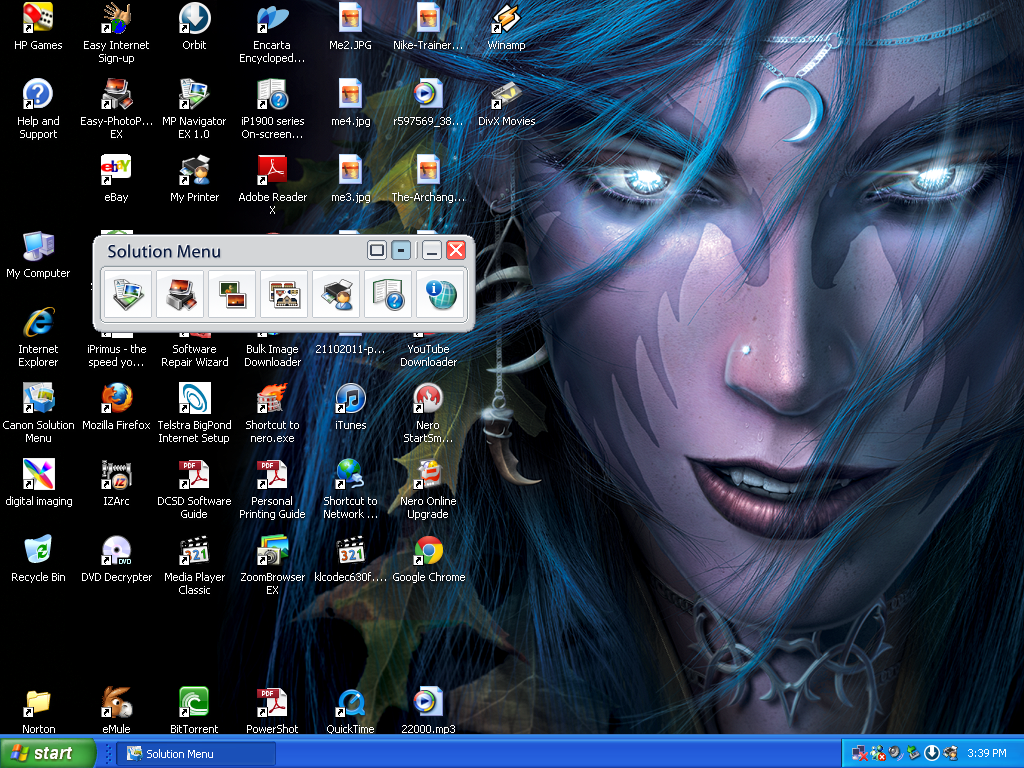The width and height of the screenshot is (1024, 768).
Task: Launch iTunes desktop shortcut
Action: (x=351, y=406)
